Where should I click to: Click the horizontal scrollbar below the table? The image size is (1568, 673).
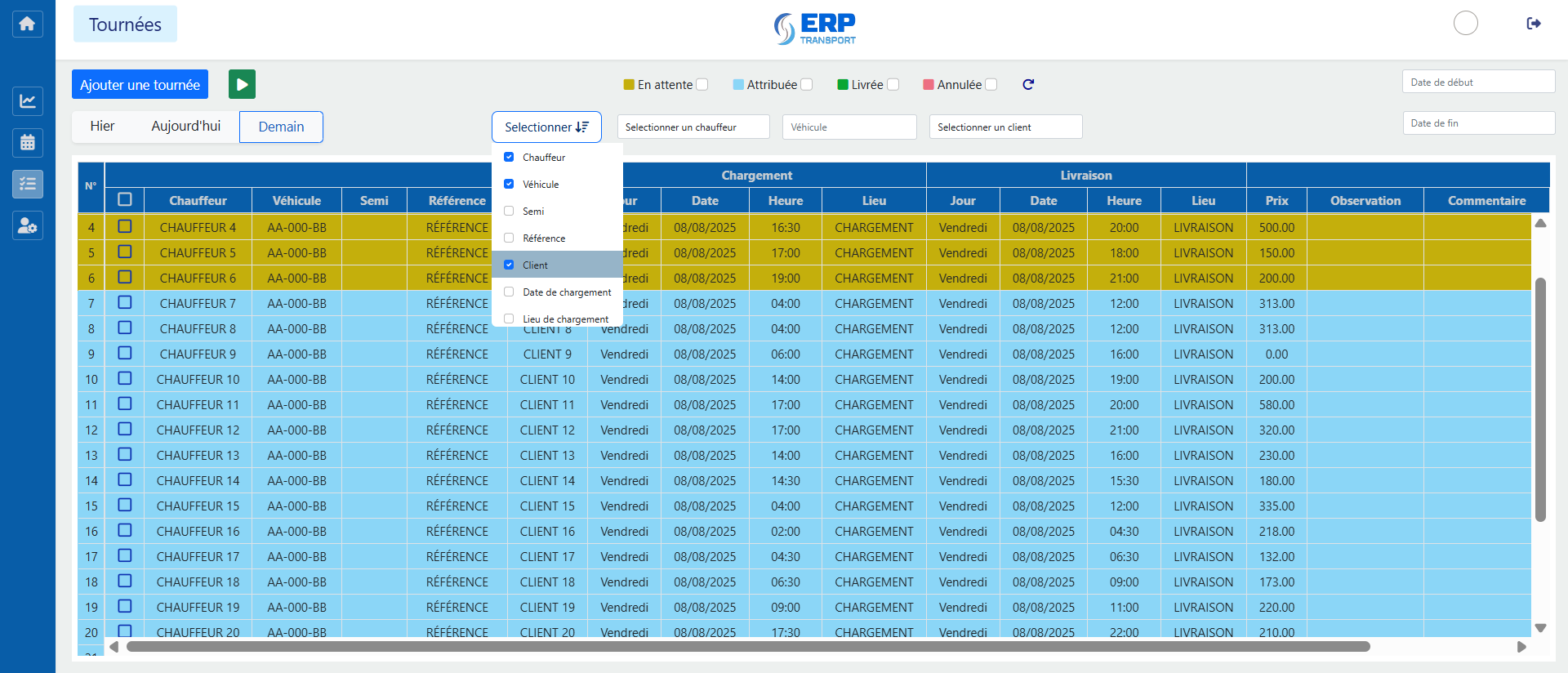pos(747,647)
